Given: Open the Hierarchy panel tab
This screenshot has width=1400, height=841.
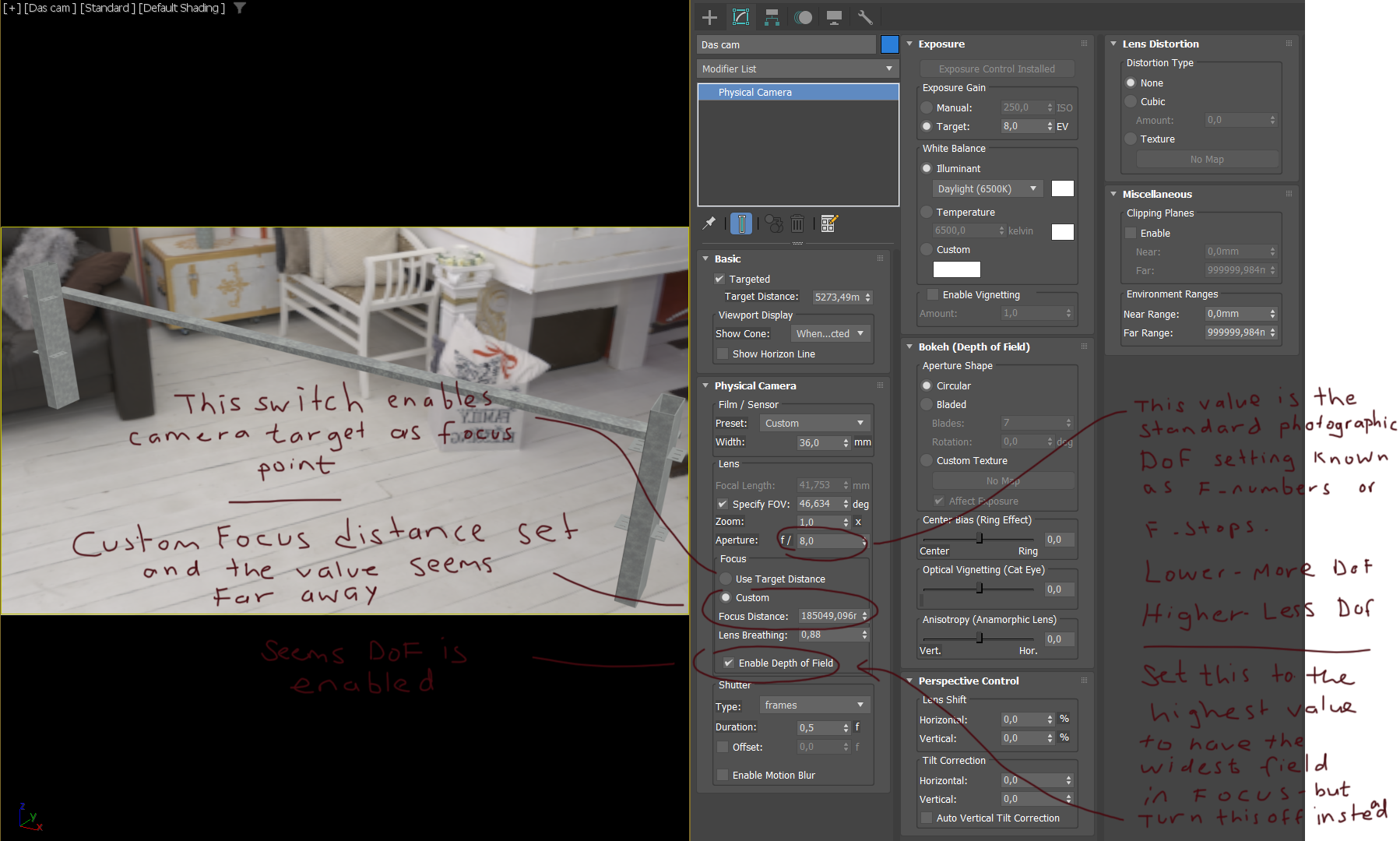Looking at the screenshot, I should pos(772,17).
